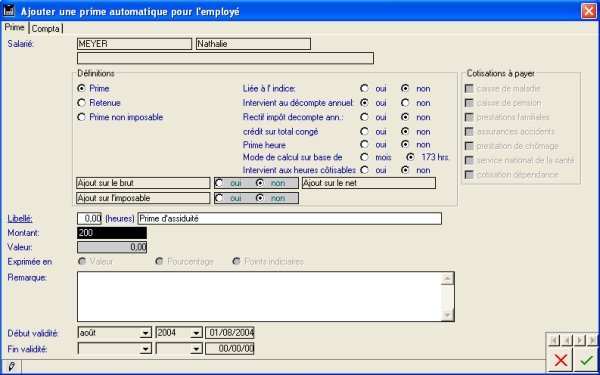Click the Valeur field
Viewport: 600px width, 375px height.
[x=112, y=247]
